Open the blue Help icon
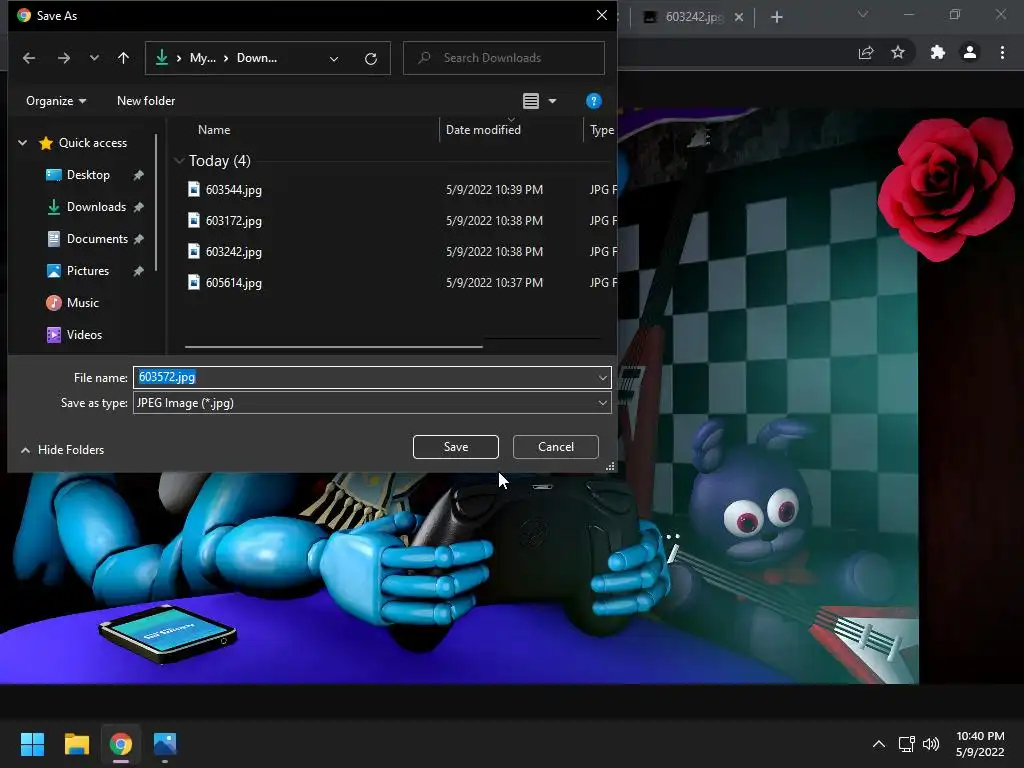This screenshot has width=1024, height=768. click(x=593, y=101)
